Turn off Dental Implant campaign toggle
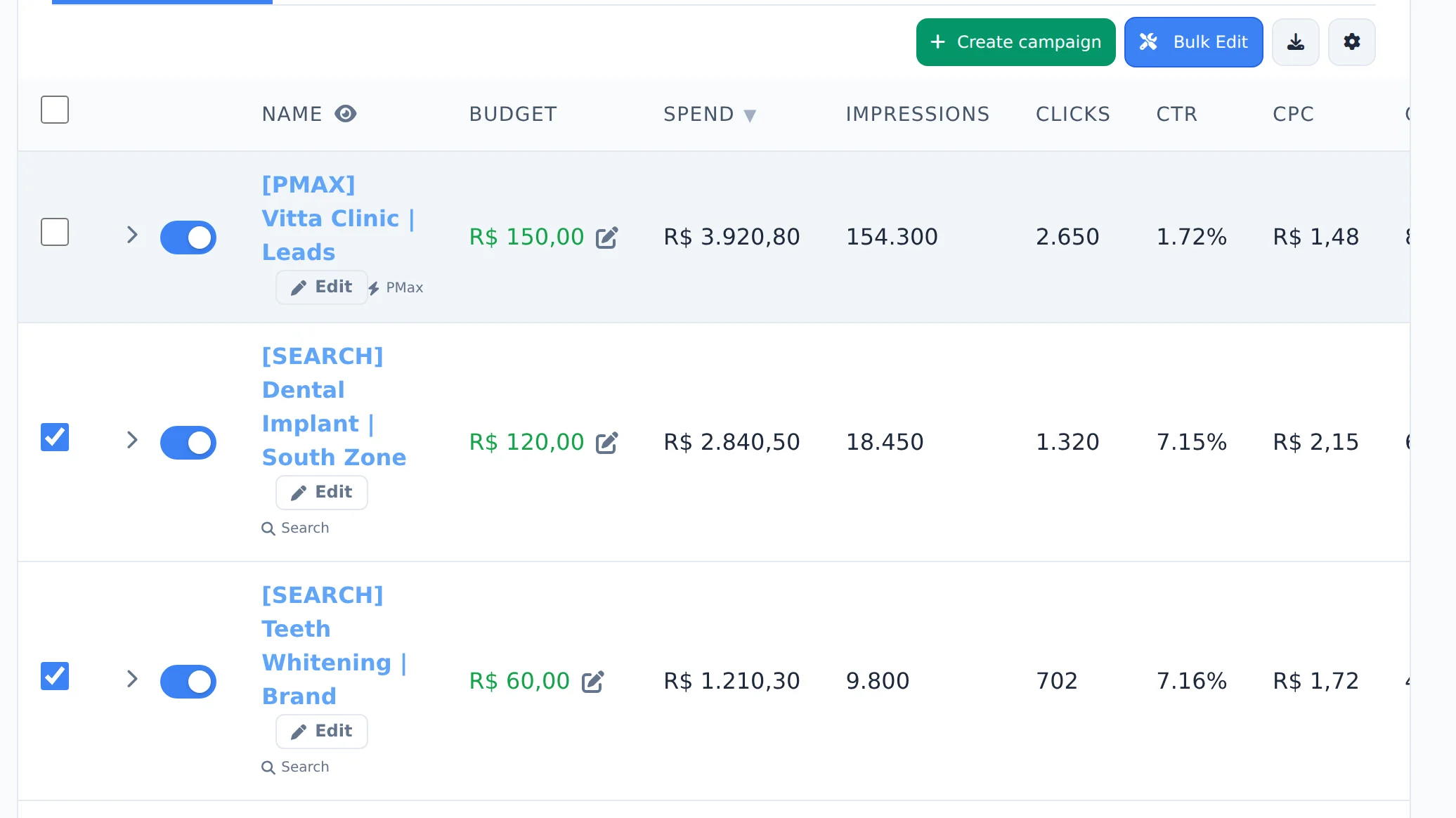 pyautogui.click(x=188, y=443)
